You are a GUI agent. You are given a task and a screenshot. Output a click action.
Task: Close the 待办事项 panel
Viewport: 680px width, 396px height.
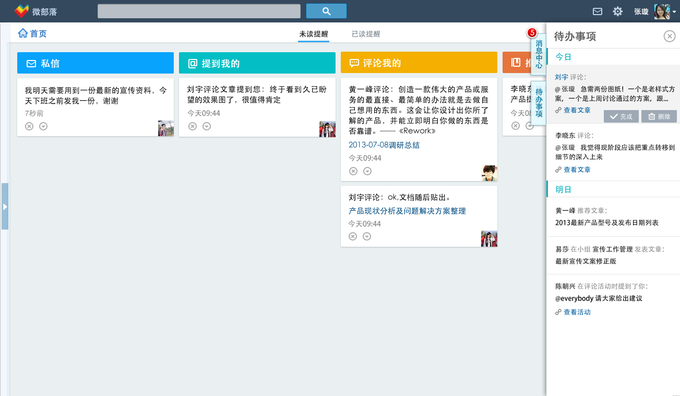(x=669, y=36)
